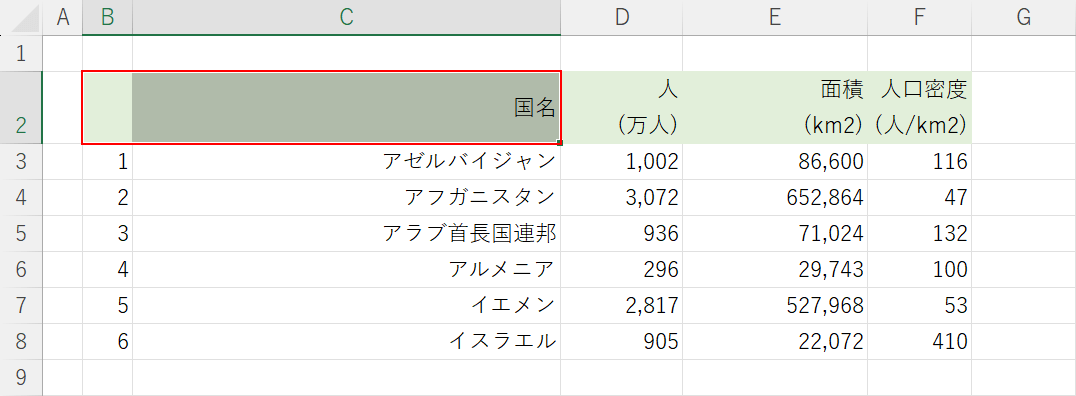The width and height of the screenshot is (1076, 396).
Task: Click index cell 5 beside イエメン
Action: [x=108, y=305]
